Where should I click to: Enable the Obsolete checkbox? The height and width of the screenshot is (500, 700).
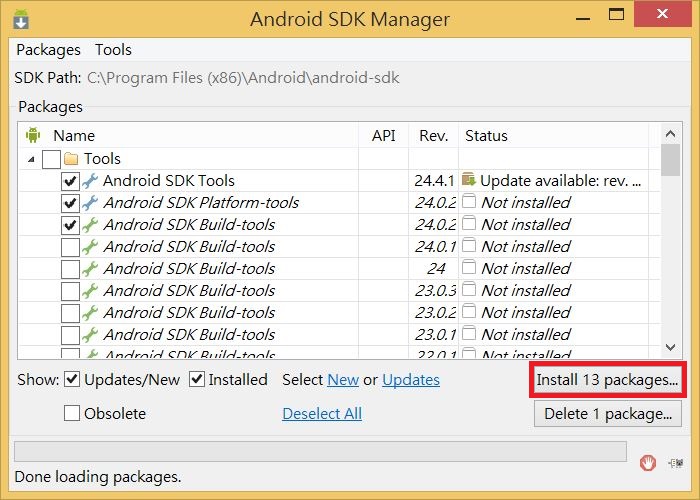(x=73, y=414)
